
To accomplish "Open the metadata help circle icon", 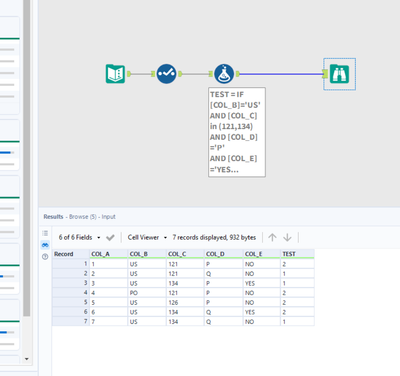I will pos(45,256).
